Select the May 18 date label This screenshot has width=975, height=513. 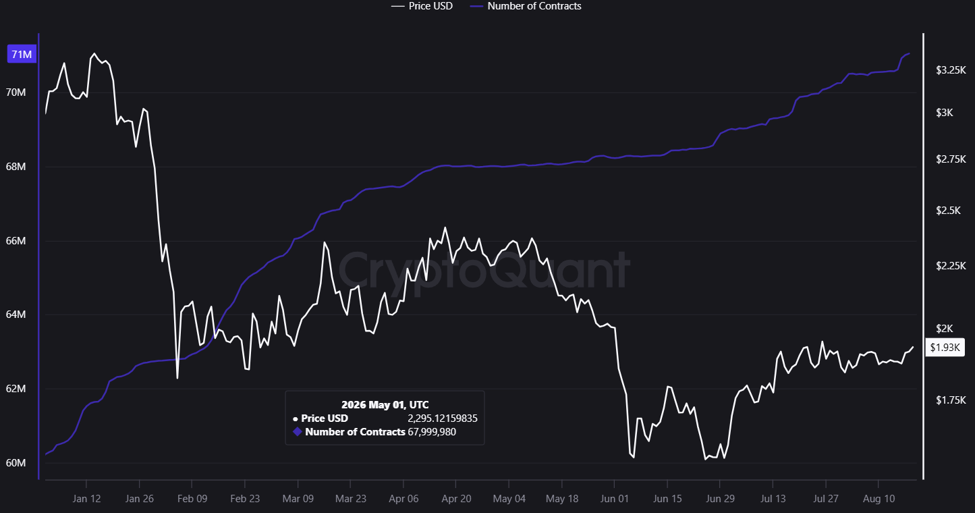[x=561, y=499]
